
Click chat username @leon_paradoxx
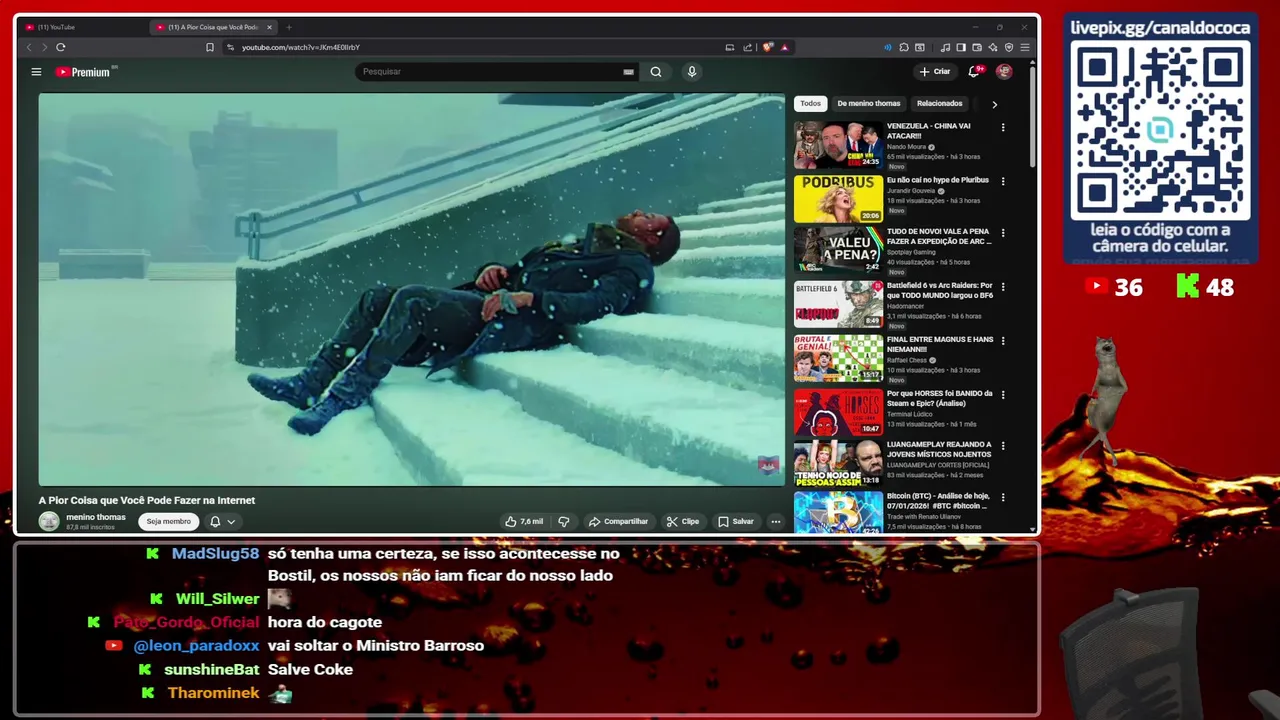coord(196,645)
